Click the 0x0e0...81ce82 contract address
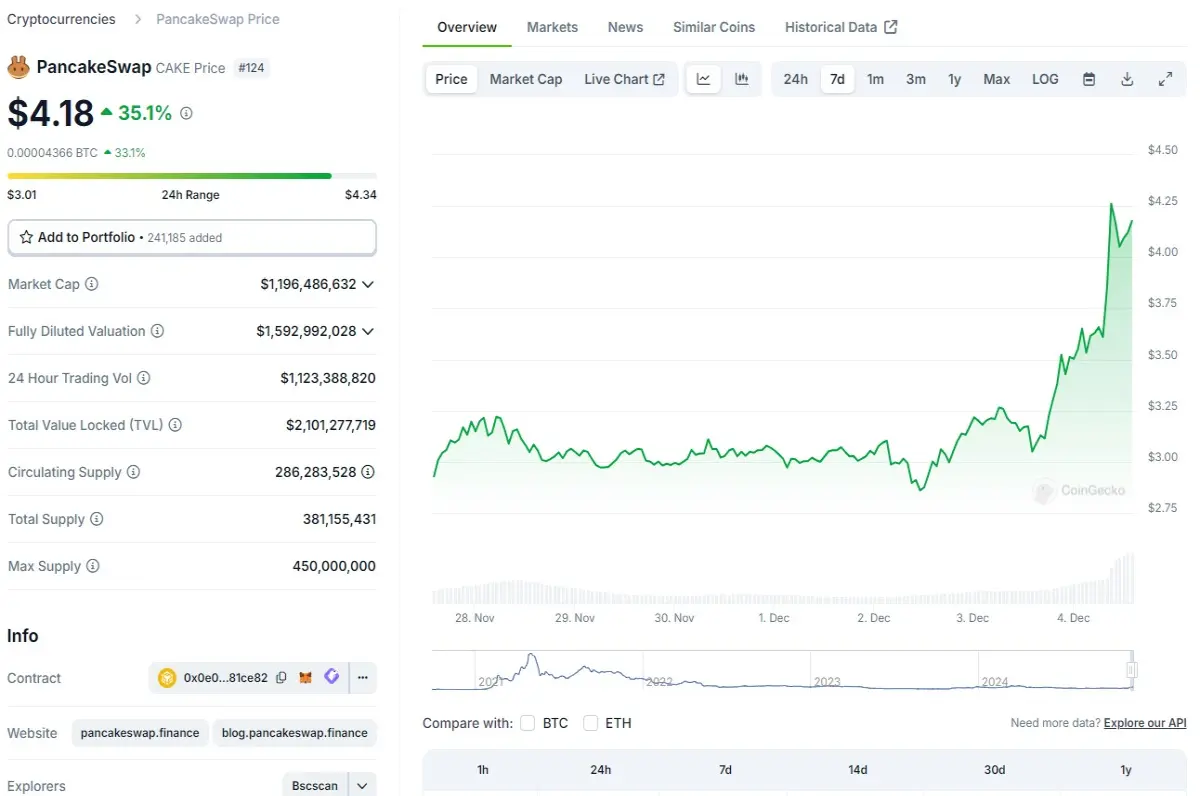 coord(226,677)
